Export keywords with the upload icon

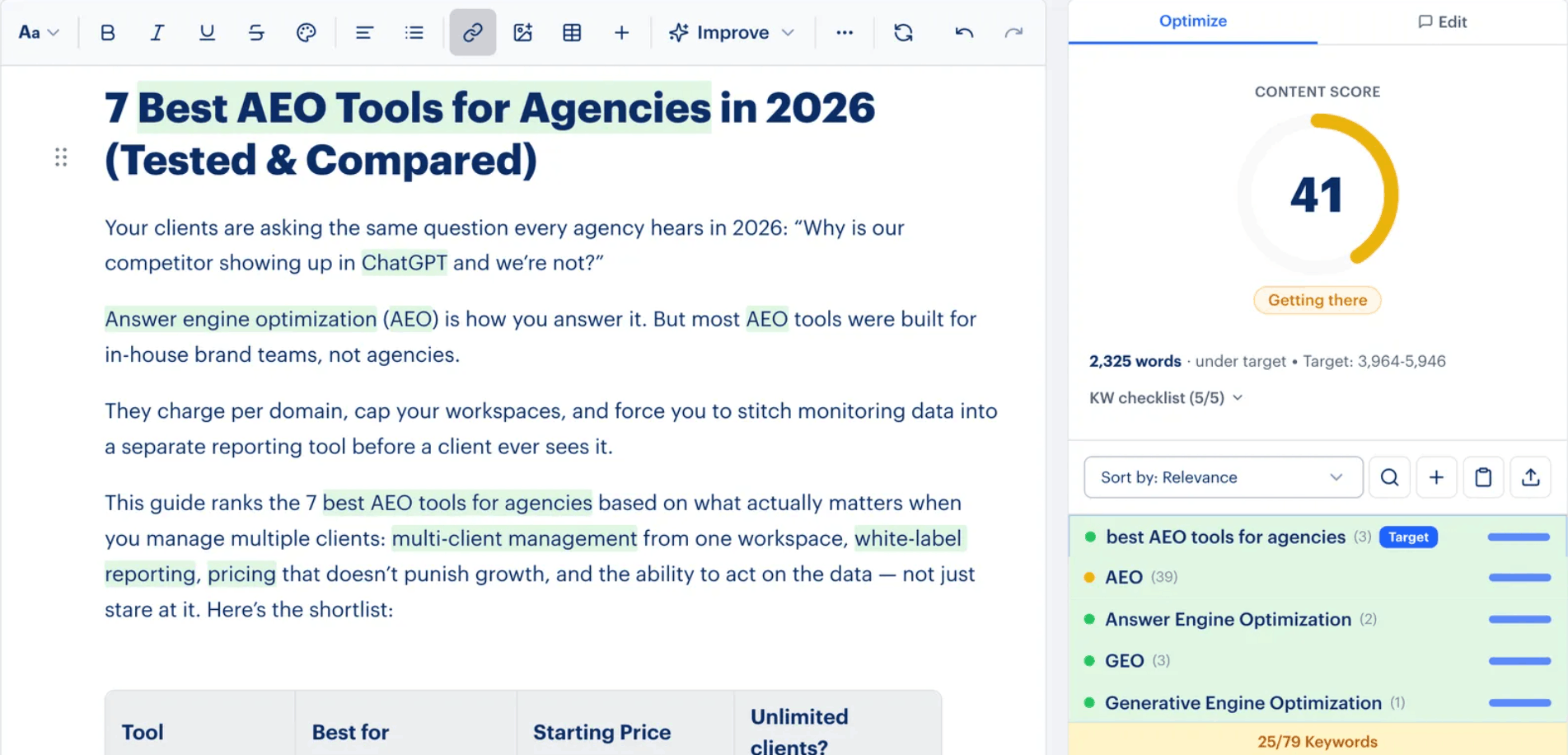[x=1530, y=477]
